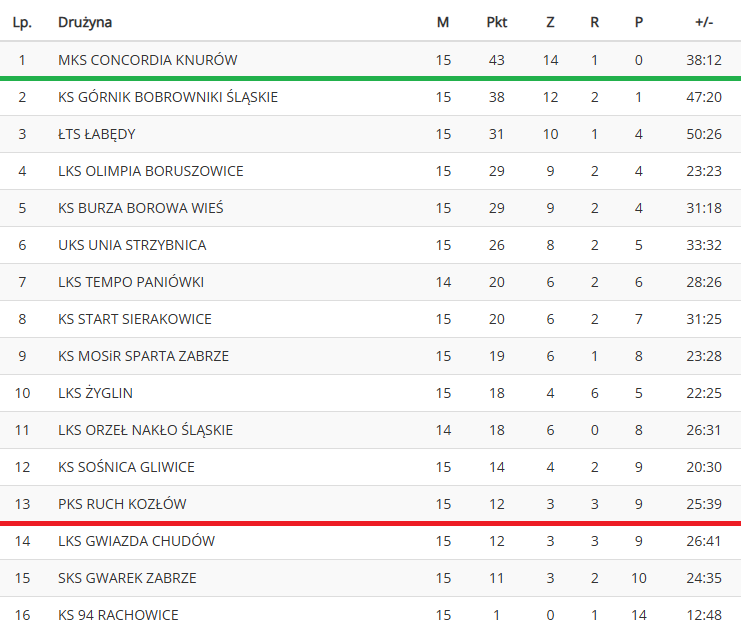Click the Drużyna column header
Screen dimensions: 741x635
click(x=85, y=22)
